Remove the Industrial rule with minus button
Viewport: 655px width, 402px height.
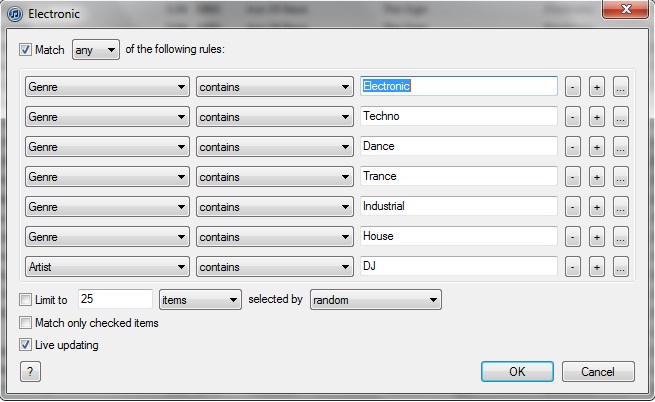(x=573, y=207)
